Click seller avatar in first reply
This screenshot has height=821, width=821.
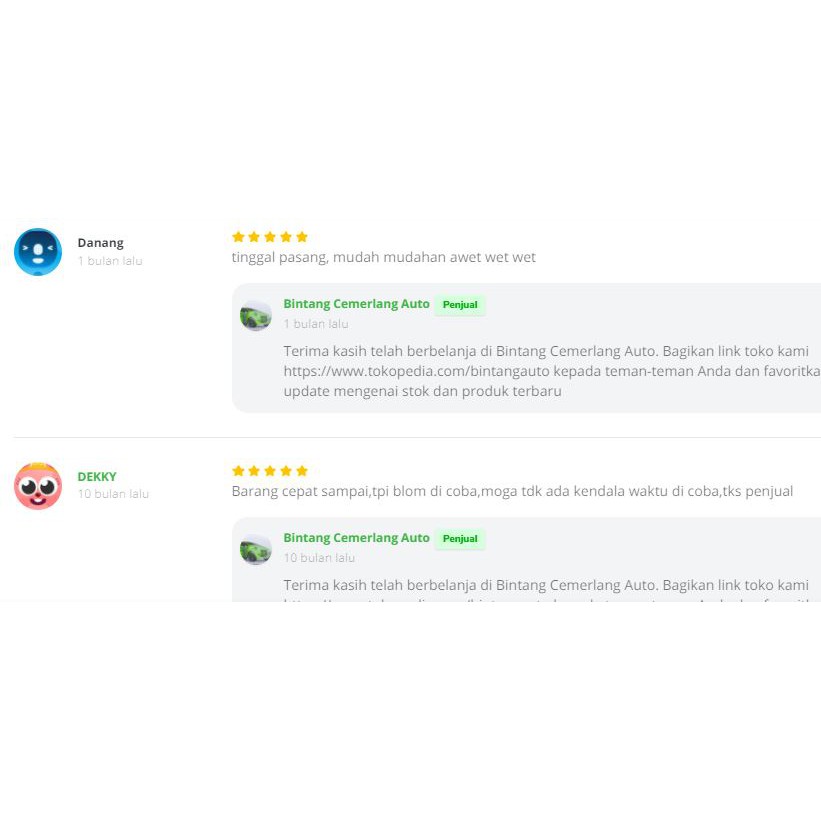coord(256,316)
